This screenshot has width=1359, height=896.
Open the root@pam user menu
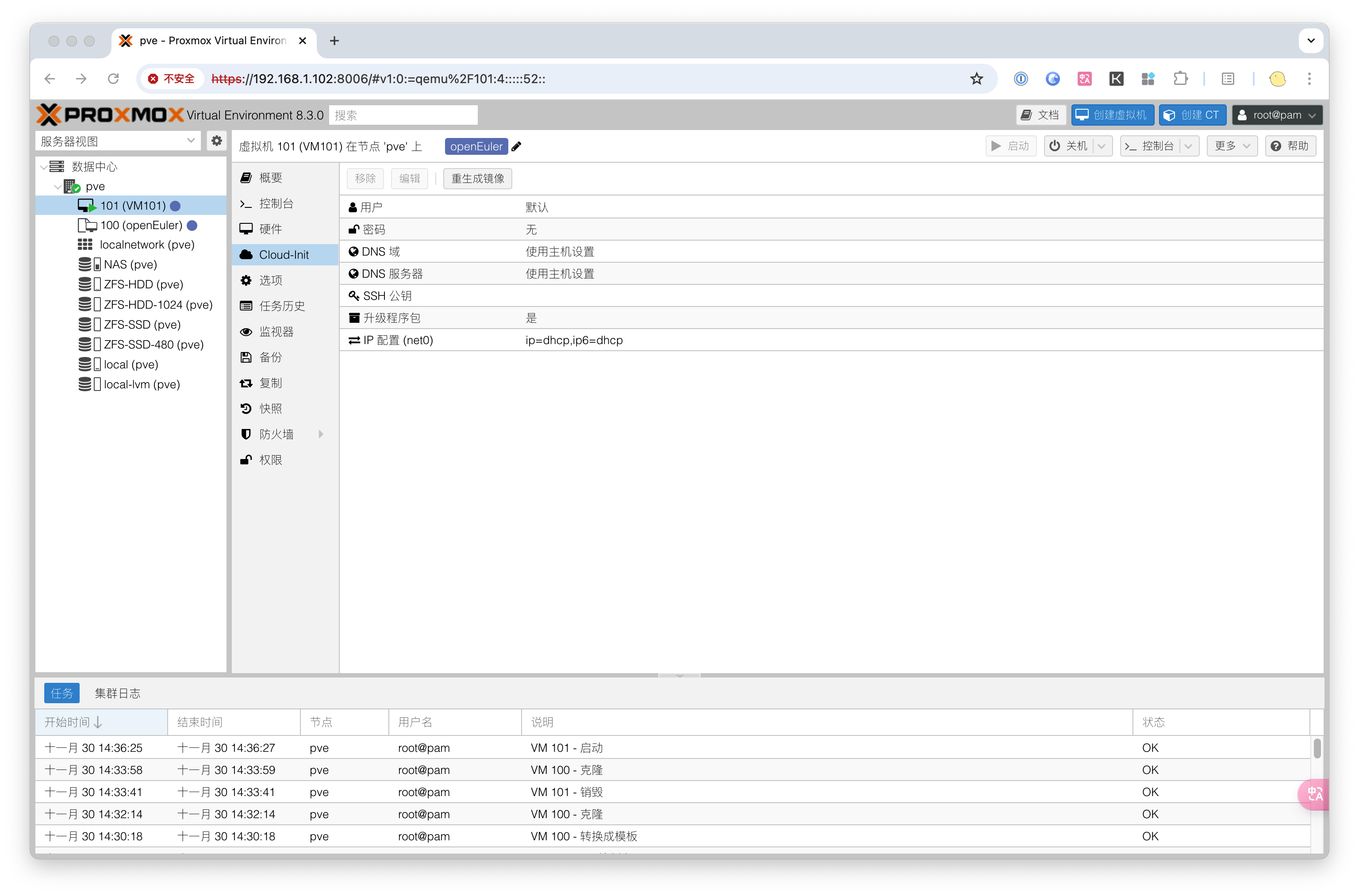pyautogui.click(x=1277, y=115)
